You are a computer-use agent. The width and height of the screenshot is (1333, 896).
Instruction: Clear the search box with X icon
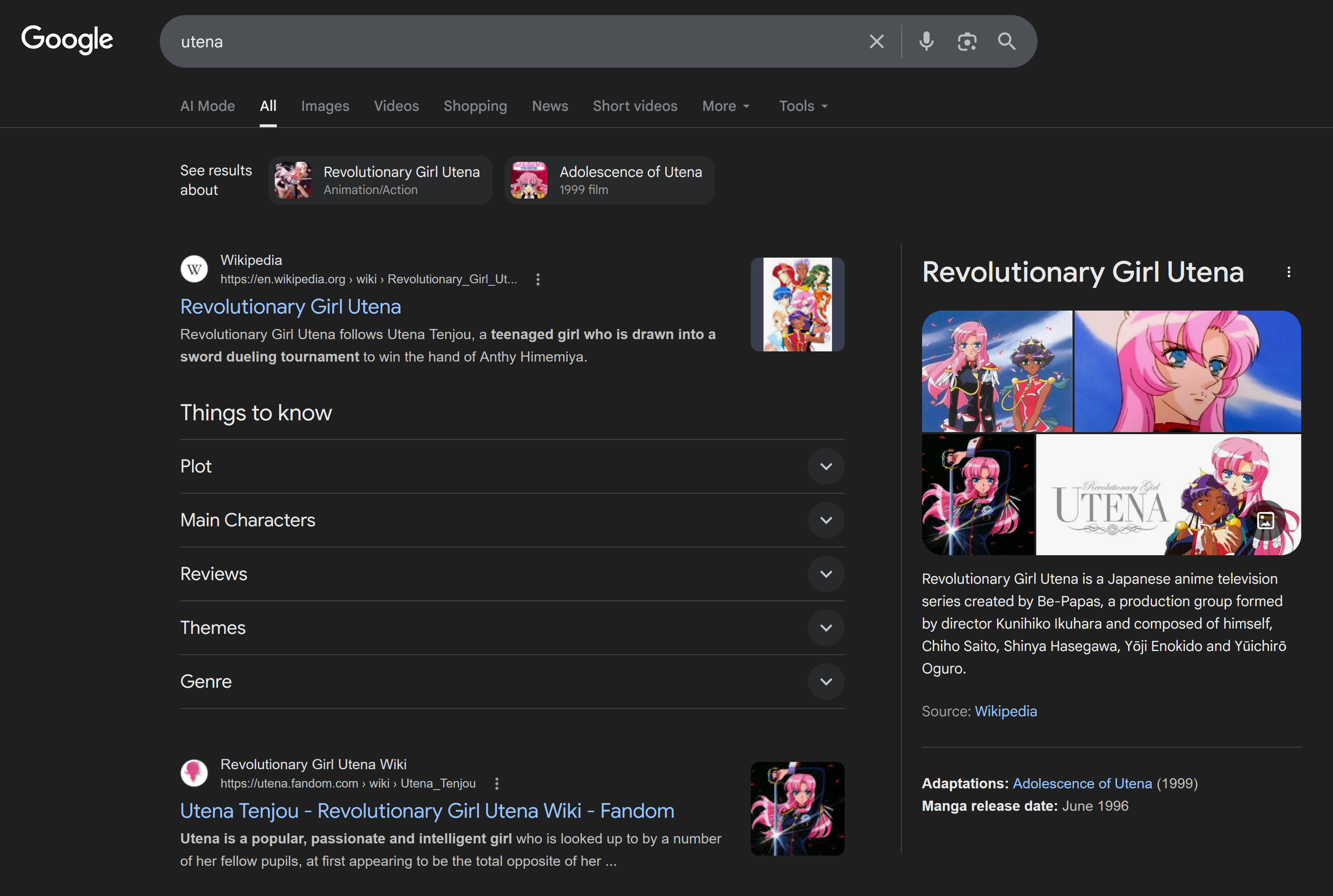pos(876,42)
